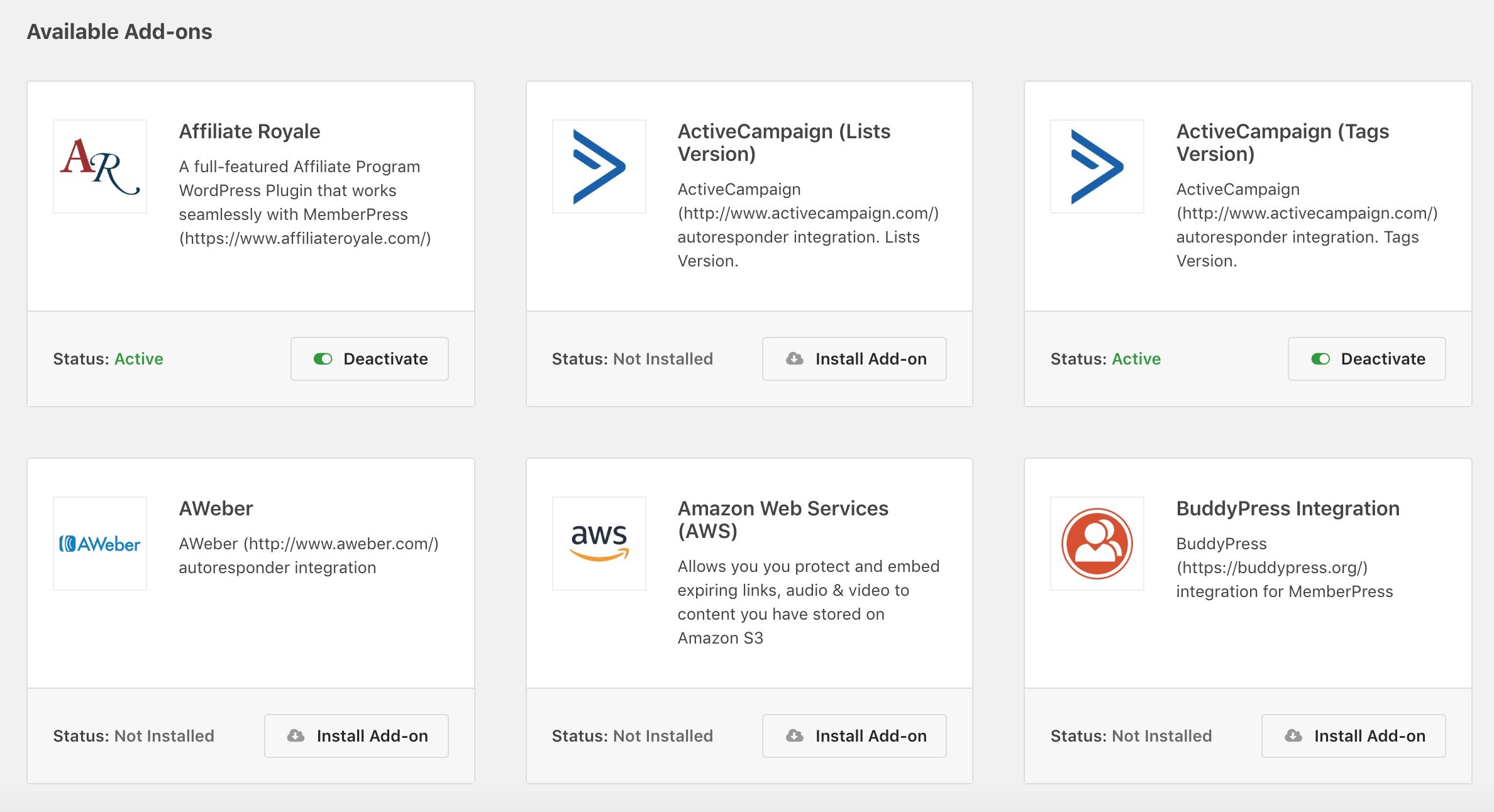Click the Affiliate Royale description text
The height and width of the screenshot is (812, 1494).
click(x=305, y=202)
